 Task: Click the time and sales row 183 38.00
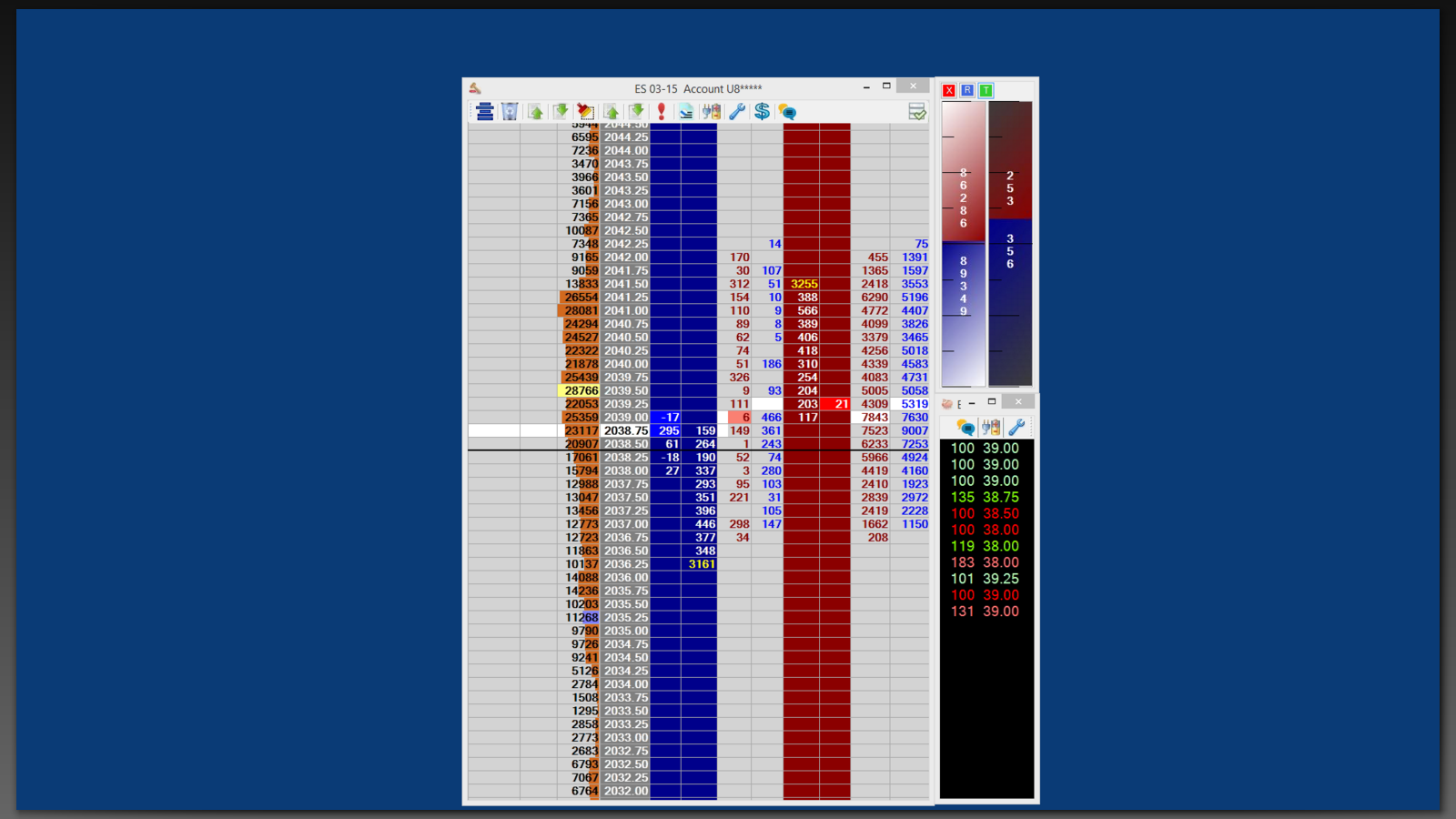pos(986,562)
